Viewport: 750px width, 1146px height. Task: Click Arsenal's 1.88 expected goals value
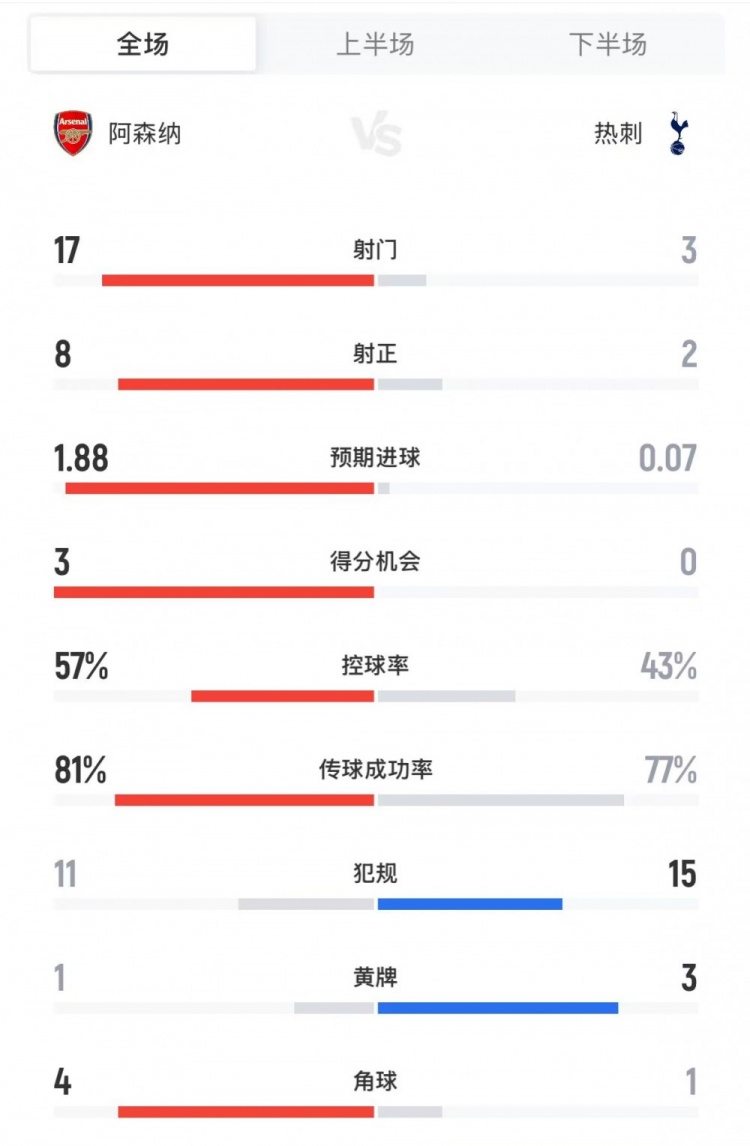point(81,458)
